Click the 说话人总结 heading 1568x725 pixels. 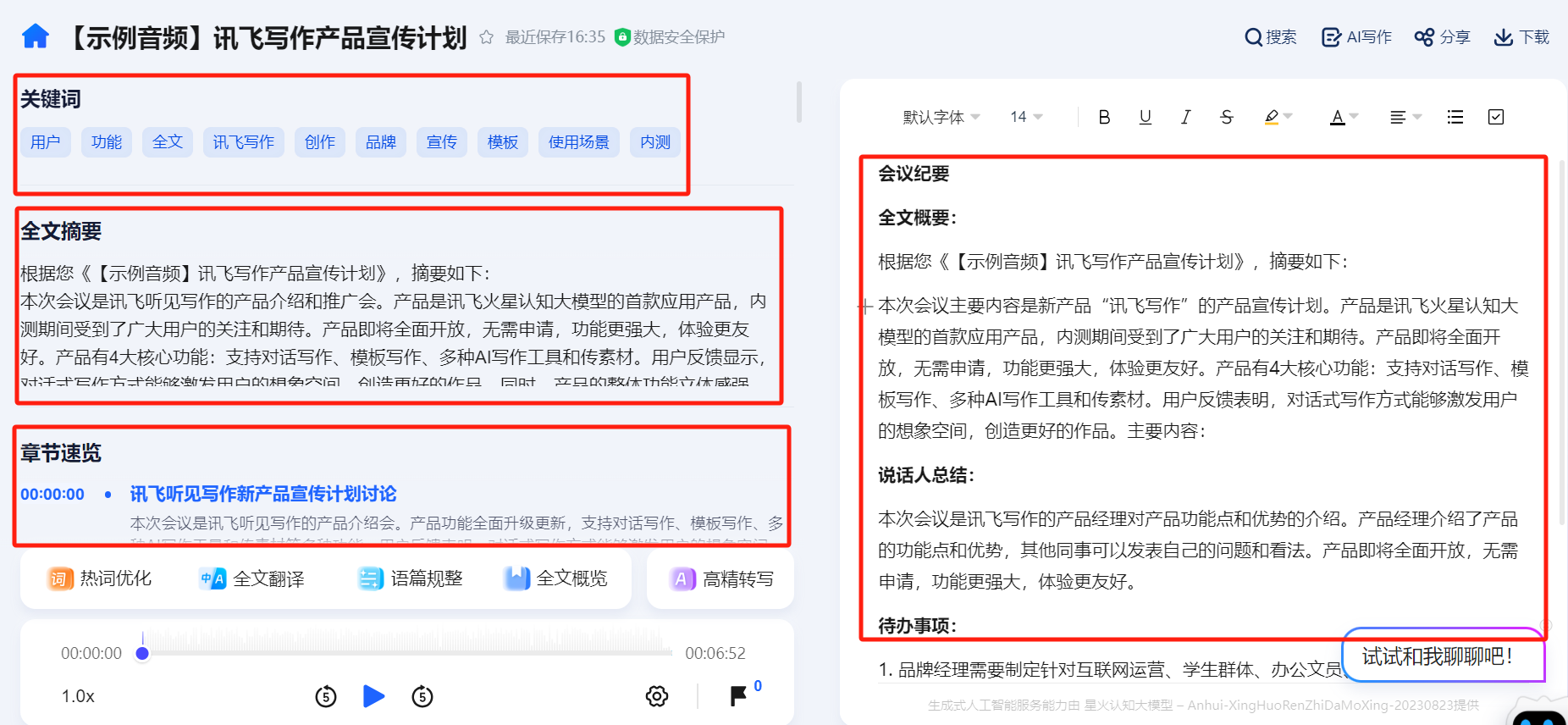point(926,475)
